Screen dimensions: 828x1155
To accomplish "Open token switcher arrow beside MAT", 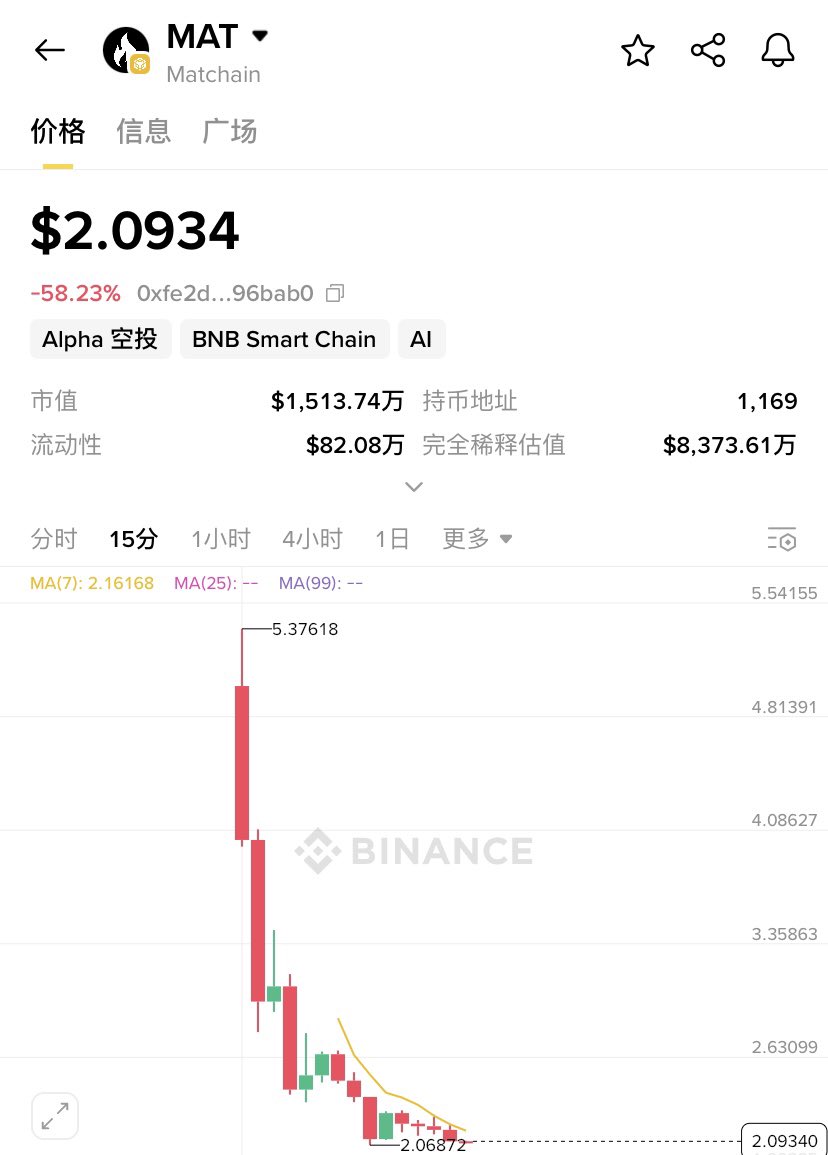I will pos(260,35).
